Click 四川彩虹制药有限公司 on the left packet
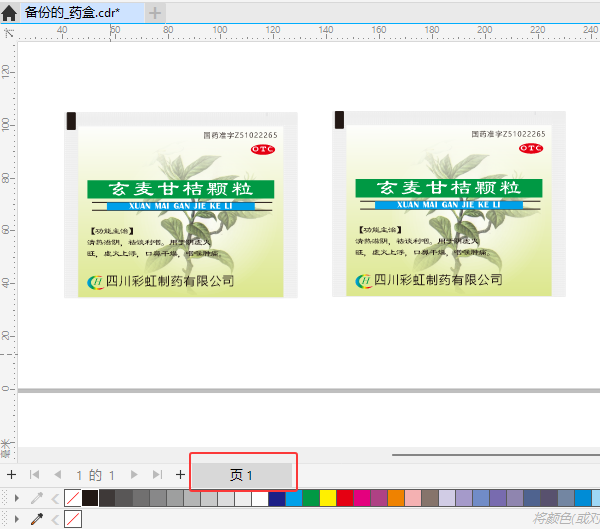Screen dimensions: 600x529 pyautogui.click(x=170, y=281)
